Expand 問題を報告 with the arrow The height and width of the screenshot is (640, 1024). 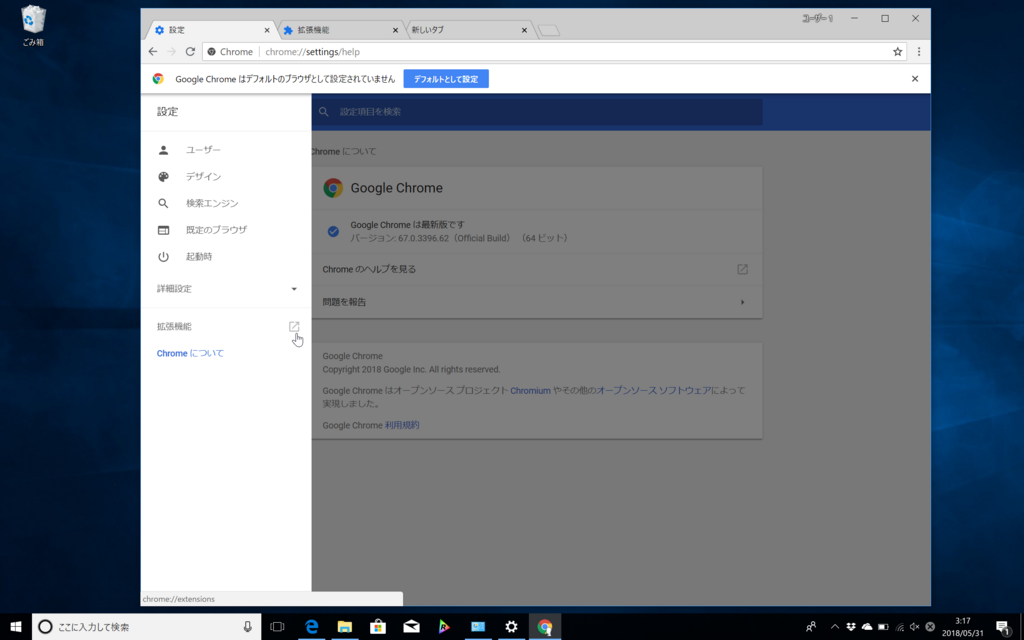pyautogui.click(x=743, y=302)
